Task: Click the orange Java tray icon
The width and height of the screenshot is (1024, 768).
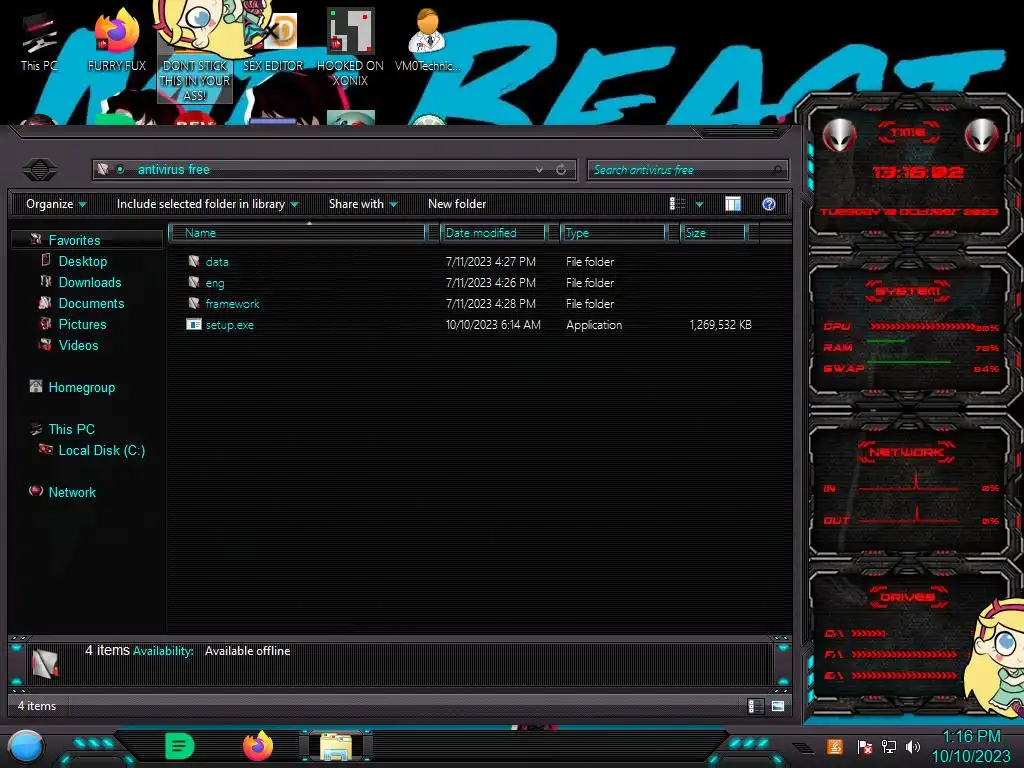Action: coord(835,746)
